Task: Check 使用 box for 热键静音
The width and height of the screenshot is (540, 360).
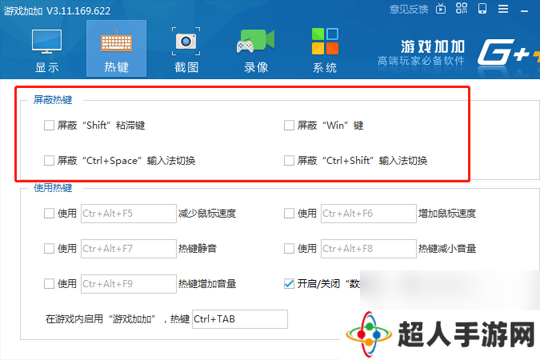Action: point(49,248)
